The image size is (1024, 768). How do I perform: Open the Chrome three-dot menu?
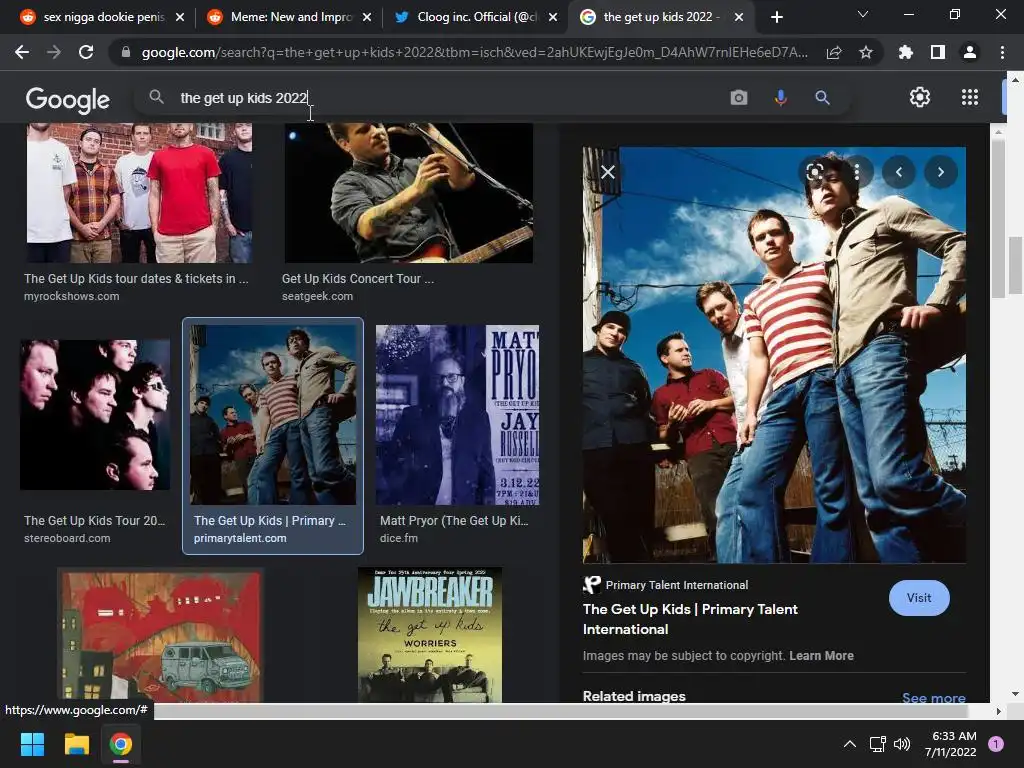(1002, 52)
